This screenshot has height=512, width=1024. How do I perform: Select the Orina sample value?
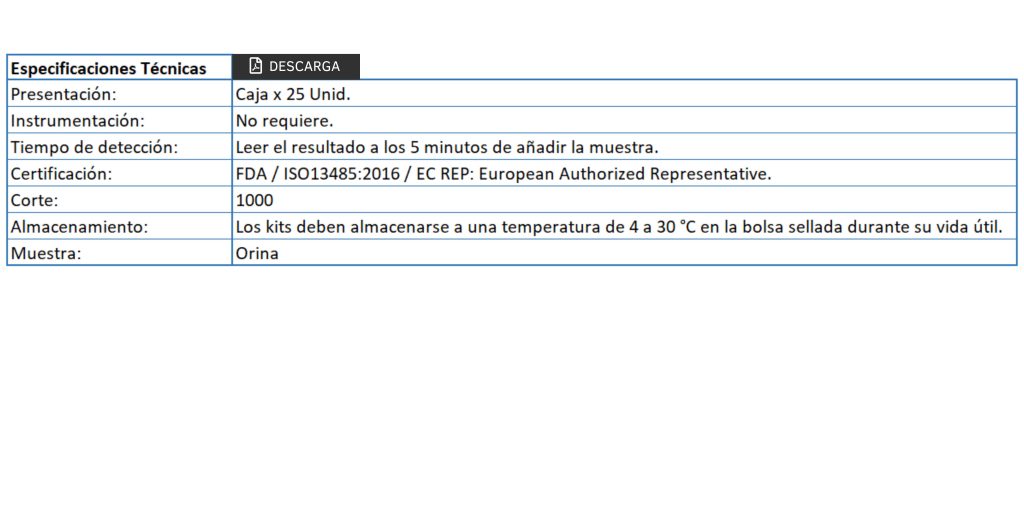(x=257, y=253)
